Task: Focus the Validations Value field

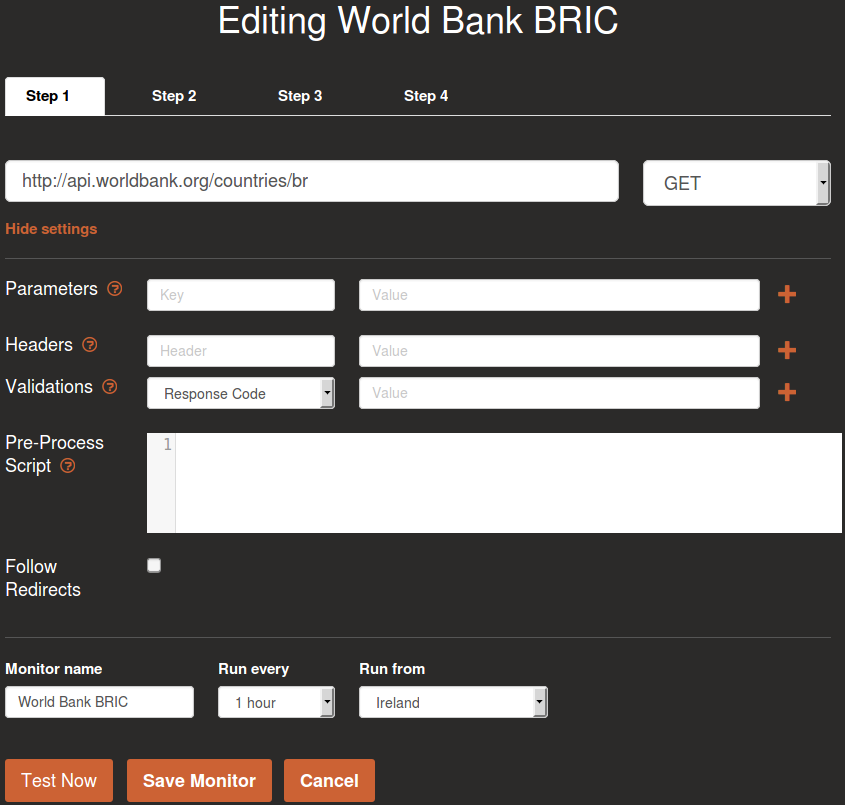Action: click(559, 393)
